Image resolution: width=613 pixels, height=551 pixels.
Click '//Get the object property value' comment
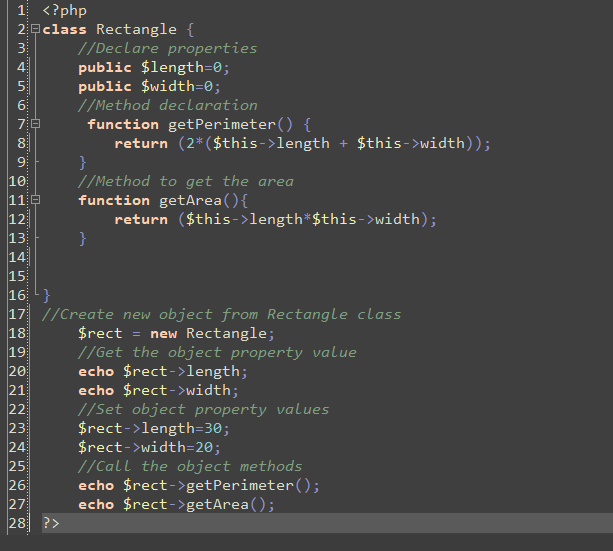pyautogui.click(x=217, y=352)
